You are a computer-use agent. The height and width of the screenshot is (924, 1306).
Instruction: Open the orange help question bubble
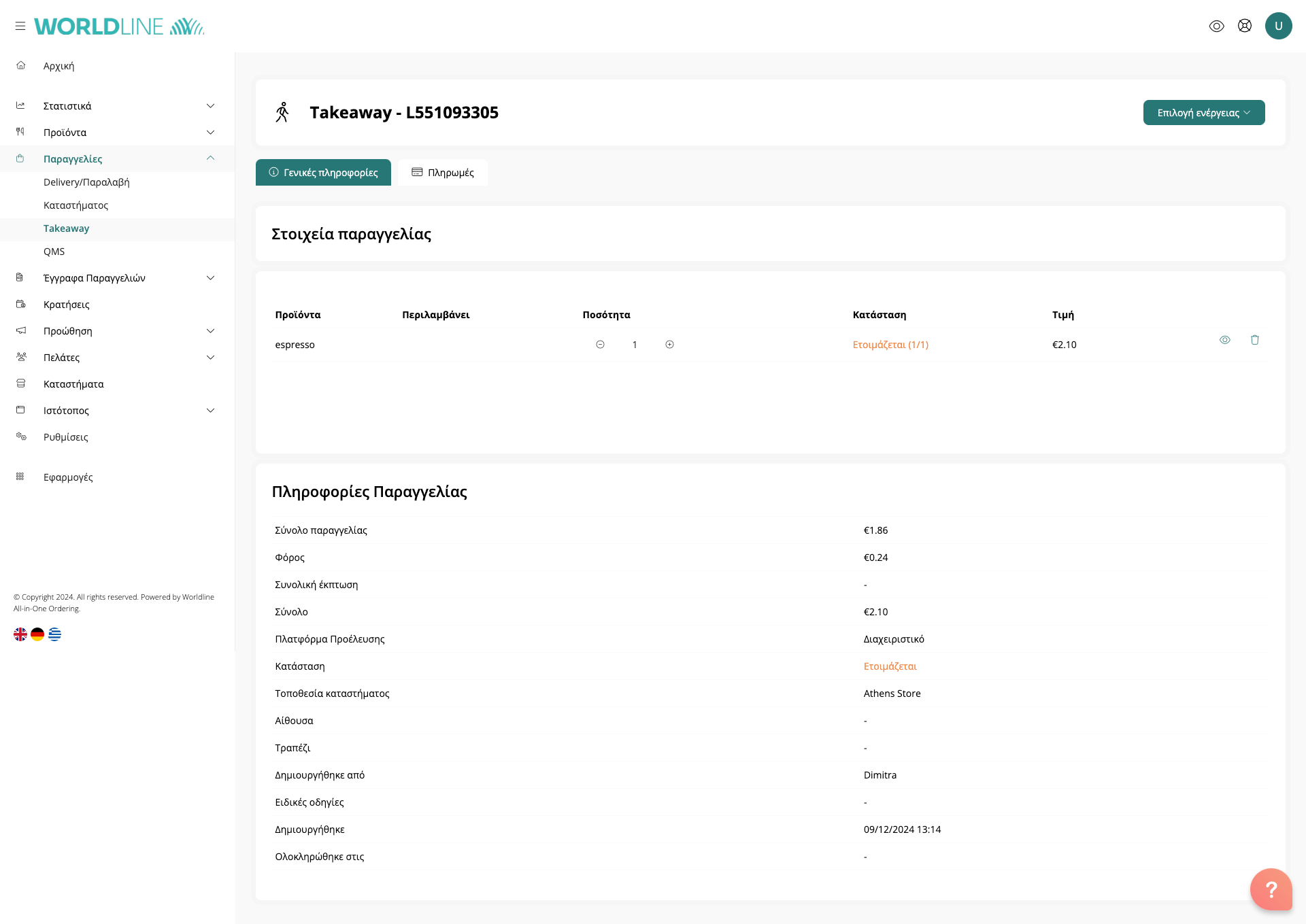[x=1271, y=889]
